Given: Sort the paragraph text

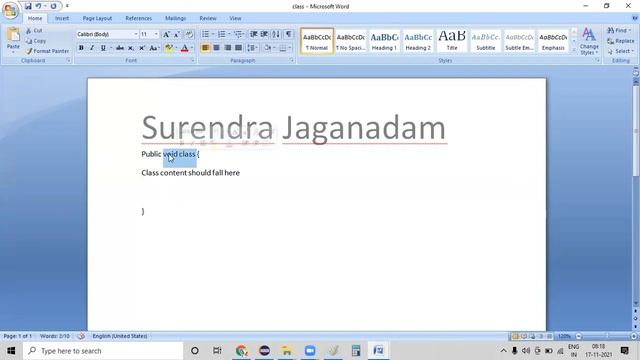Looking at the screenshot, I should 276,34.
